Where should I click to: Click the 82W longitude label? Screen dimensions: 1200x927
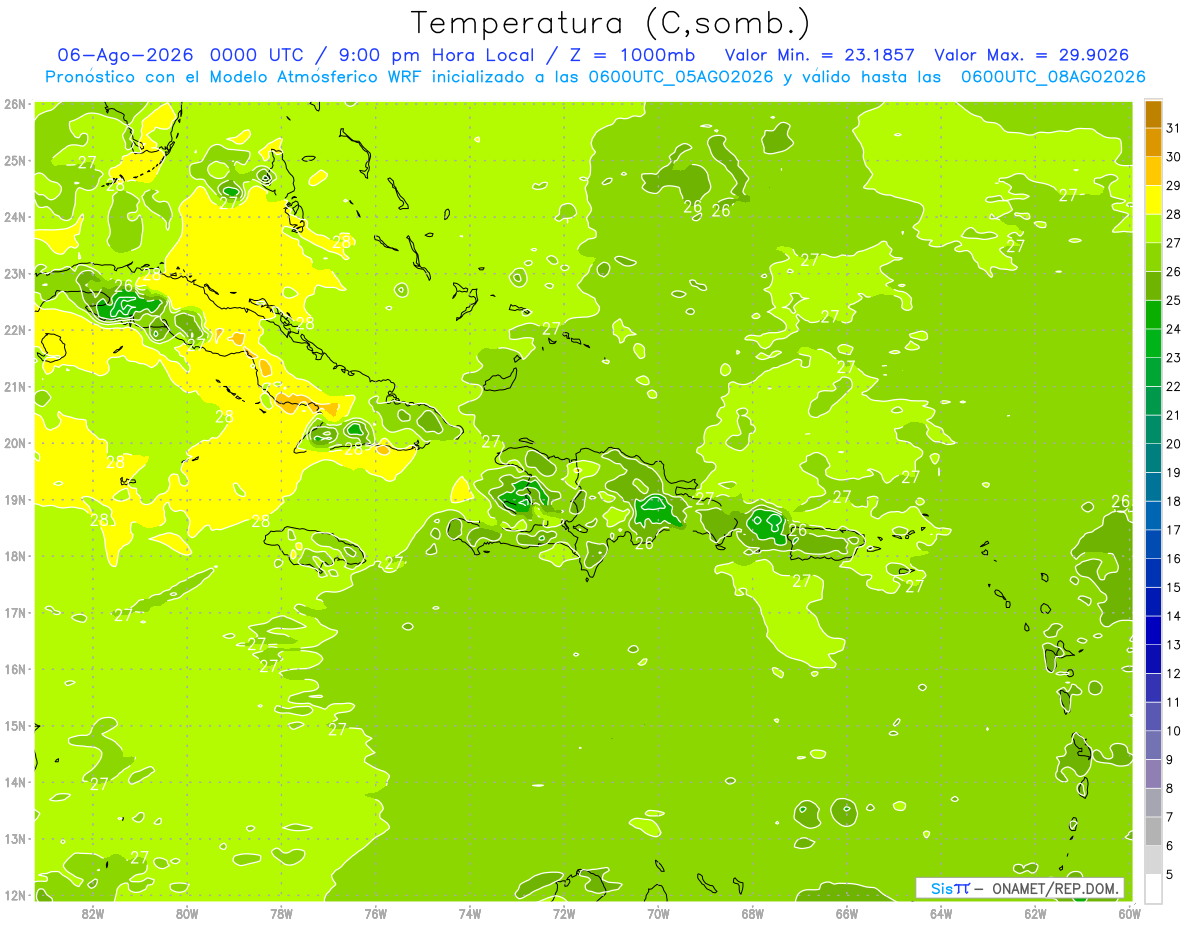[93, 913]
